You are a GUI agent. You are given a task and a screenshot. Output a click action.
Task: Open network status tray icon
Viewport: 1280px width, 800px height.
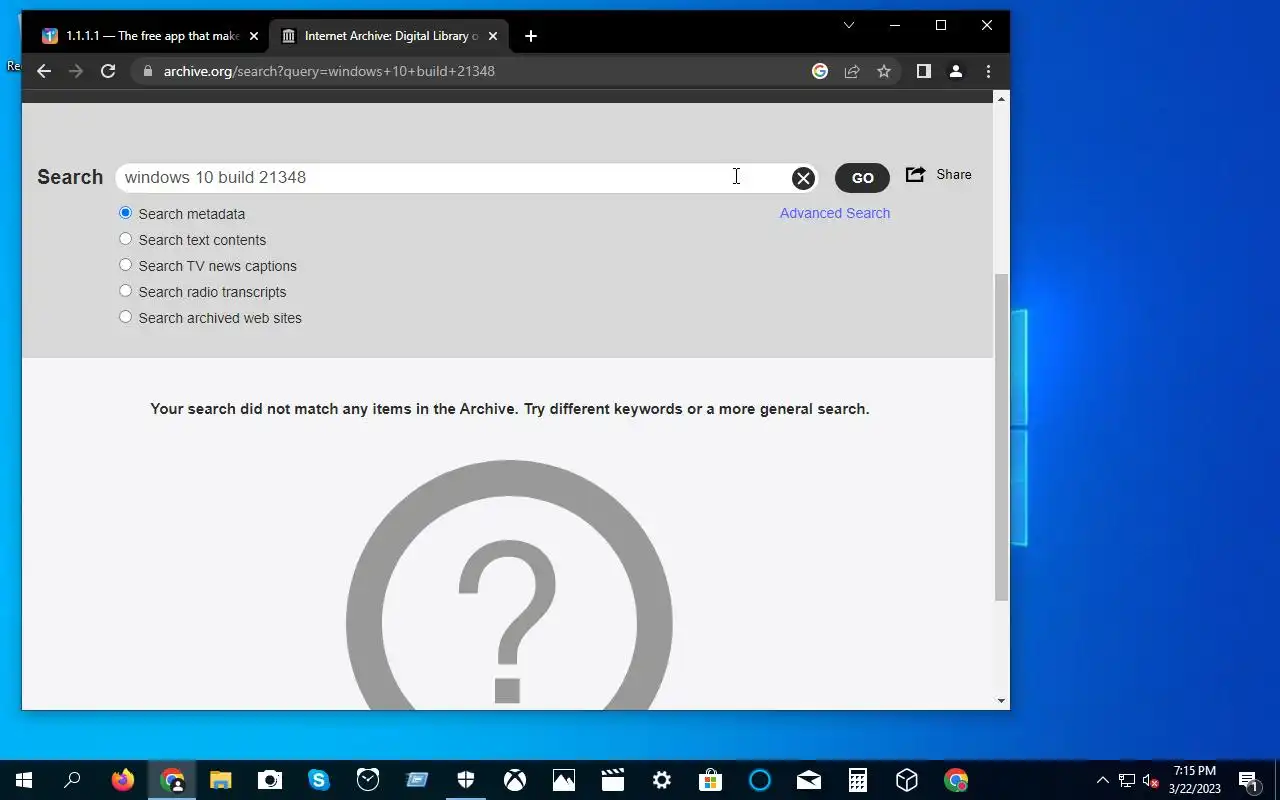click(x=1127, y=780)
